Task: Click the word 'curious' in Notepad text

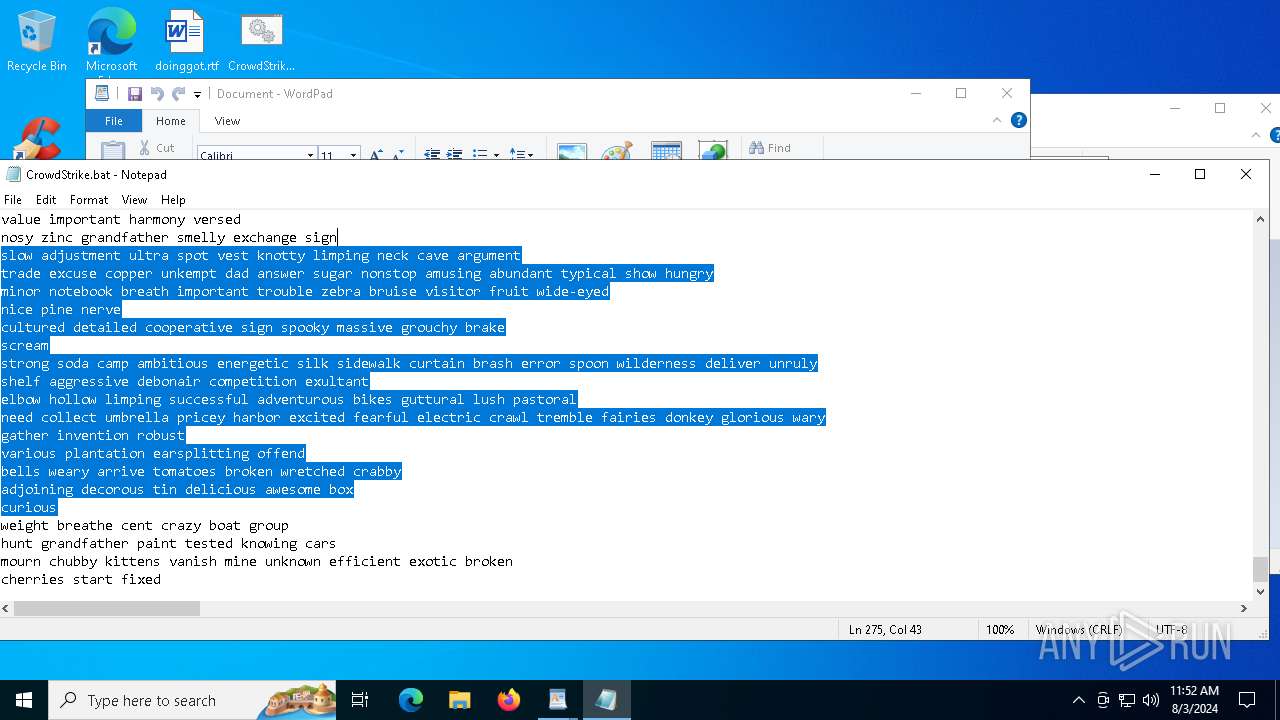Action: [29, 507]
